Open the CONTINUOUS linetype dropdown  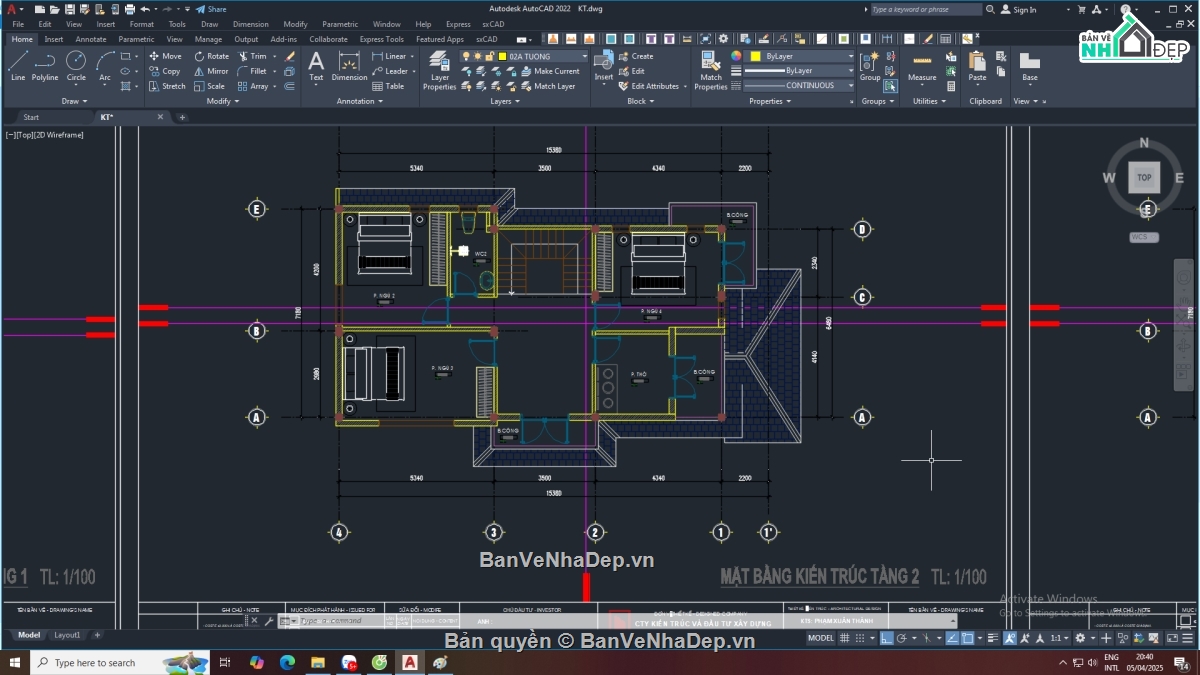click(x=798, y=86)
